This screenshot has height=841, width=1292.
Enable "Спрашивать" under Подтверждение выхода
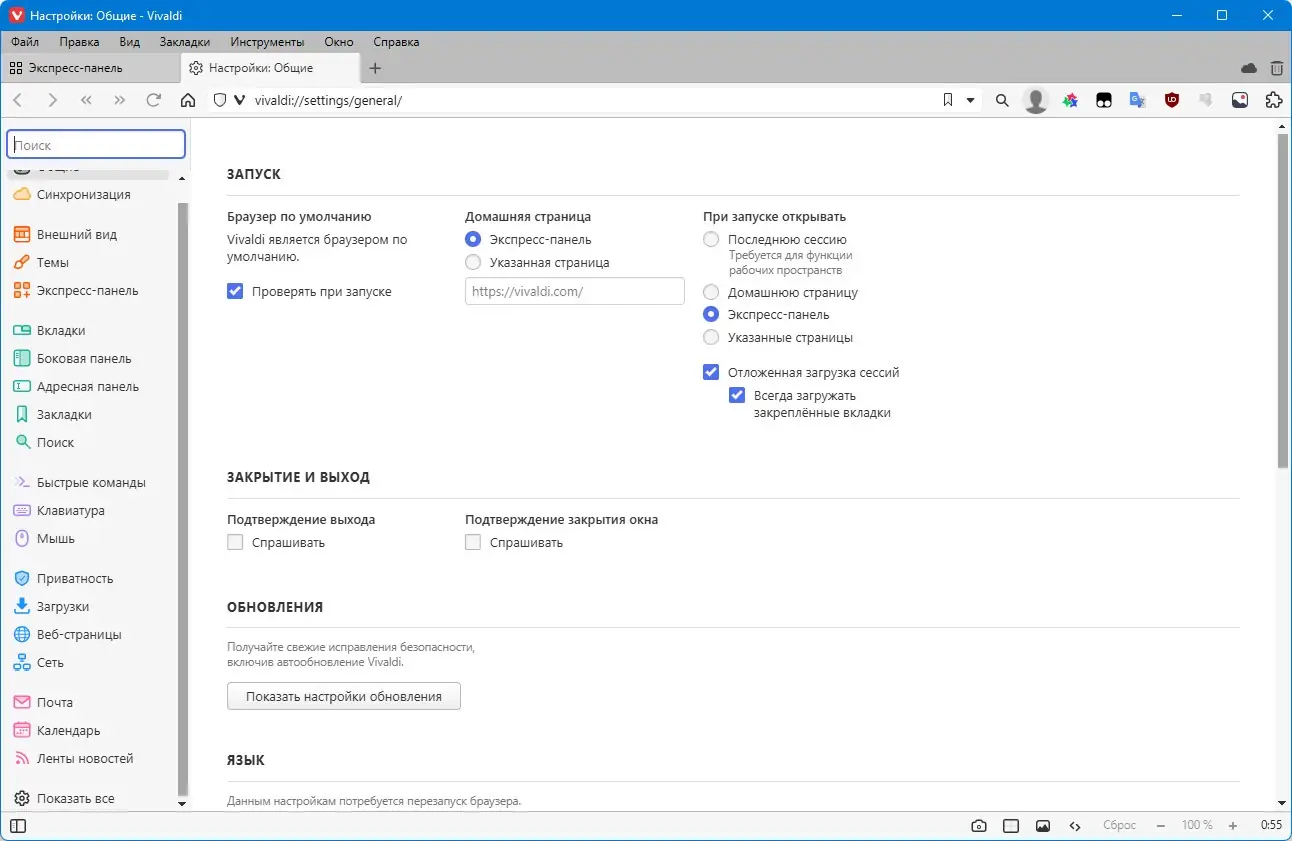pyautogui.click(x=236, y=543)
